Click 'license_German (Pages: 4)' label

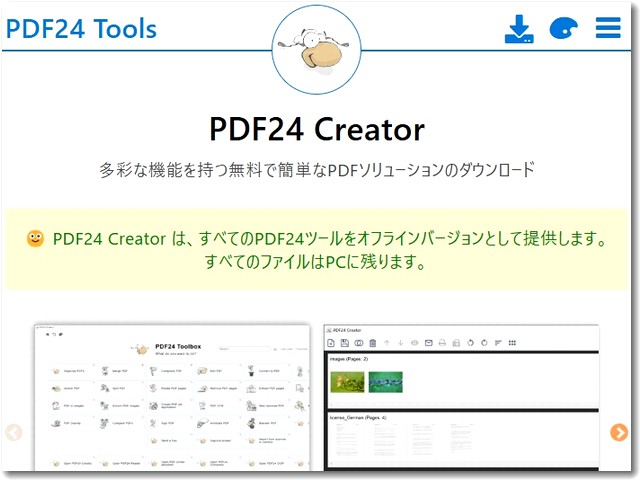358,418
